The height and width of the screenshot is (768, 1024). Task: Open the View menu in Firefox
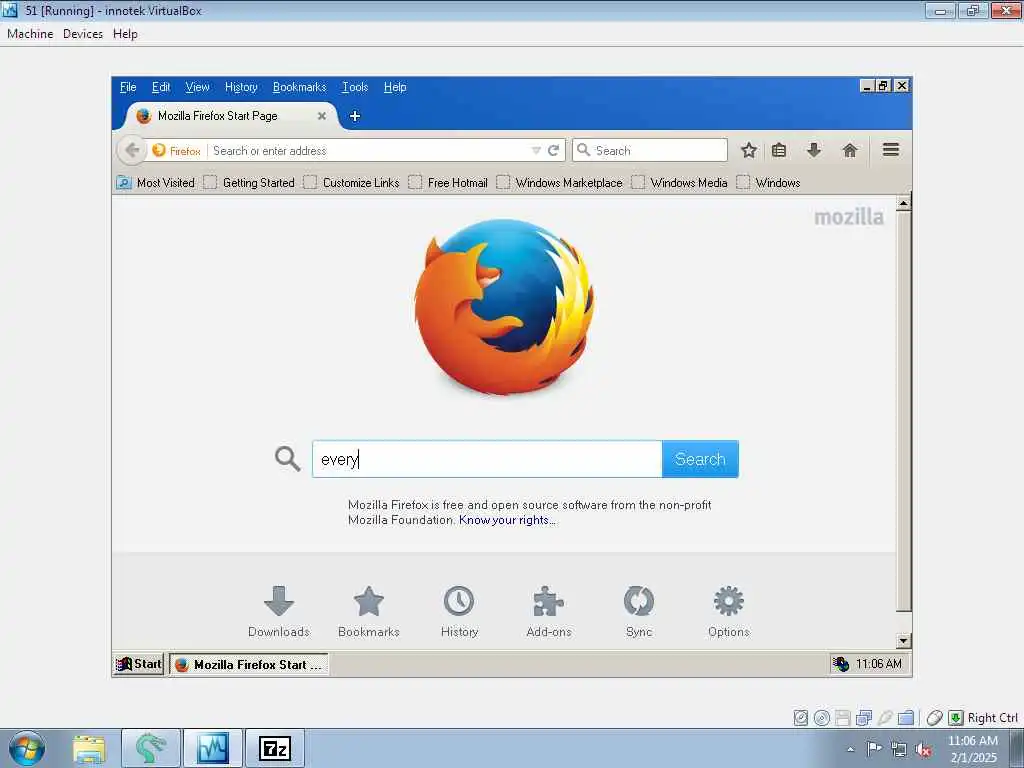[197, 87]
